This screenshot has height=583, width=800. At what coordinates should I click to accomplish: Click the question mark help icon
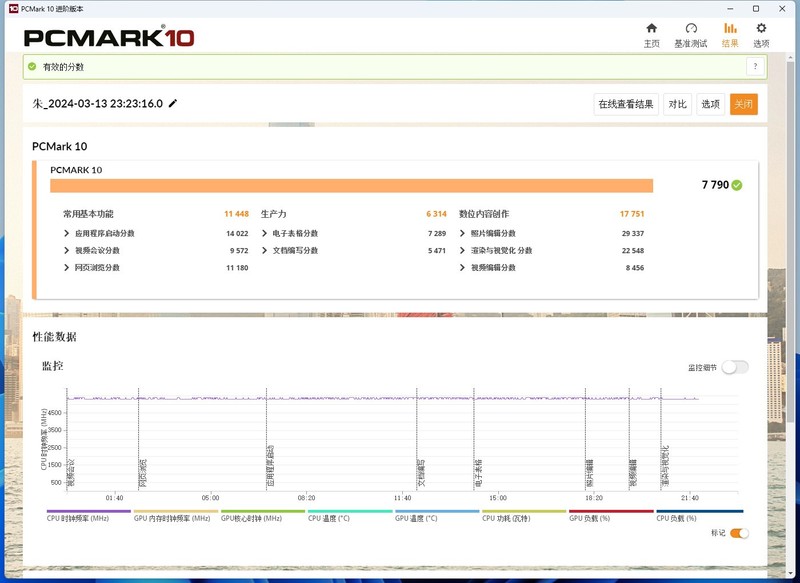[x=755, y=66]
